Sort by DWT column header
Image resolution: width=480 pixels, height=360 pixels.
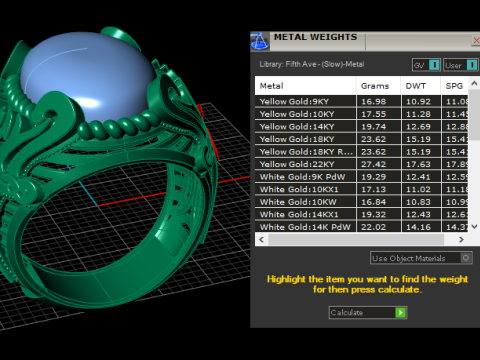point(420,86)
